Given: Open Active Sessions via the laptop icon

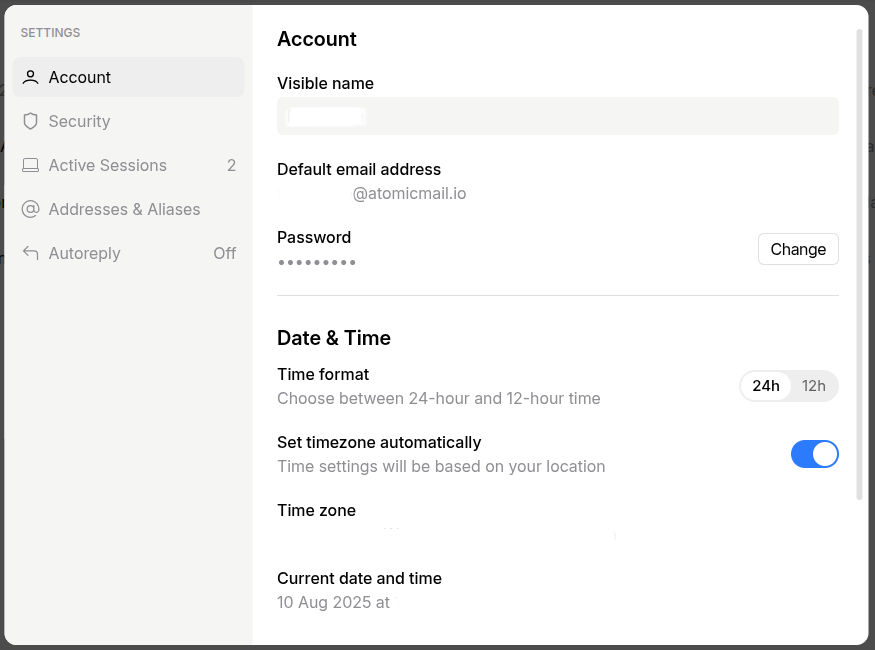Looking at the screenshot, I should 30,165.
